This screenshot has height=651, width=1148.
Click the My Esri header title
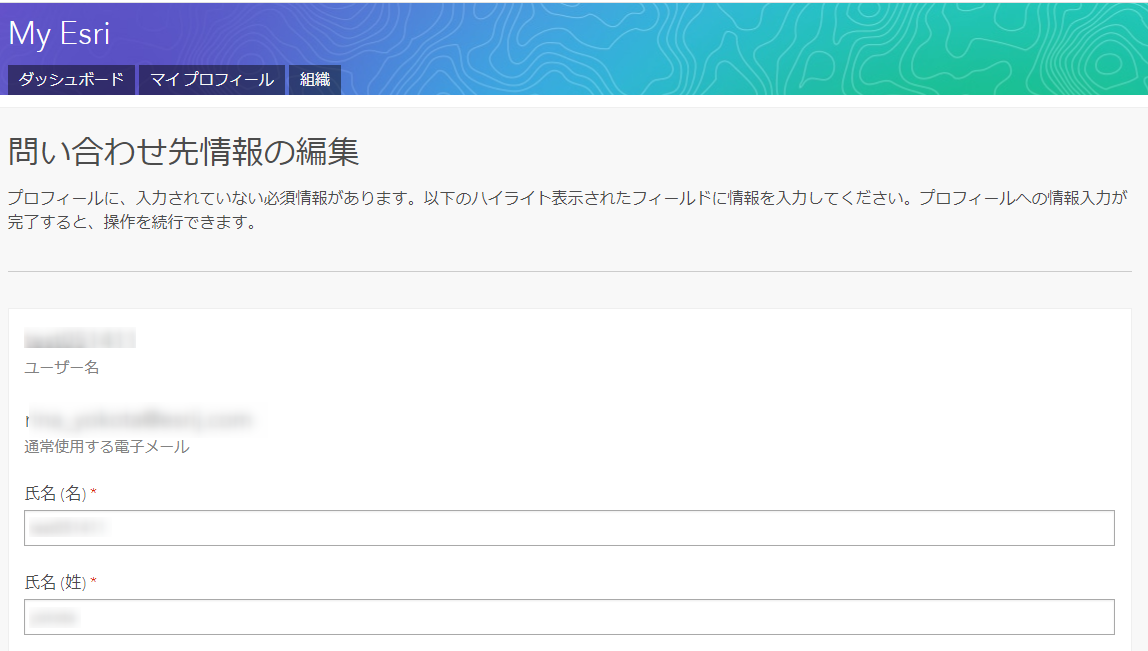(x=59, y=34)
